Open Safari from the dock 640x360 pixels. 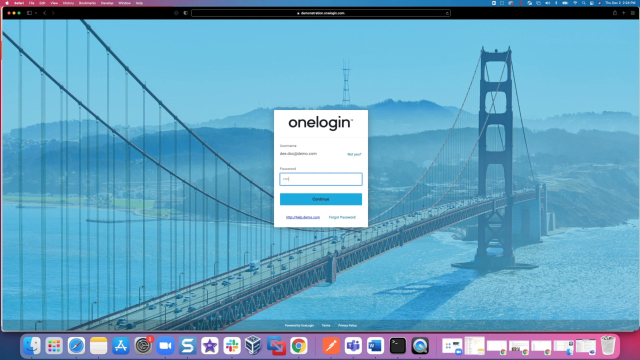[x=76, y=346]
